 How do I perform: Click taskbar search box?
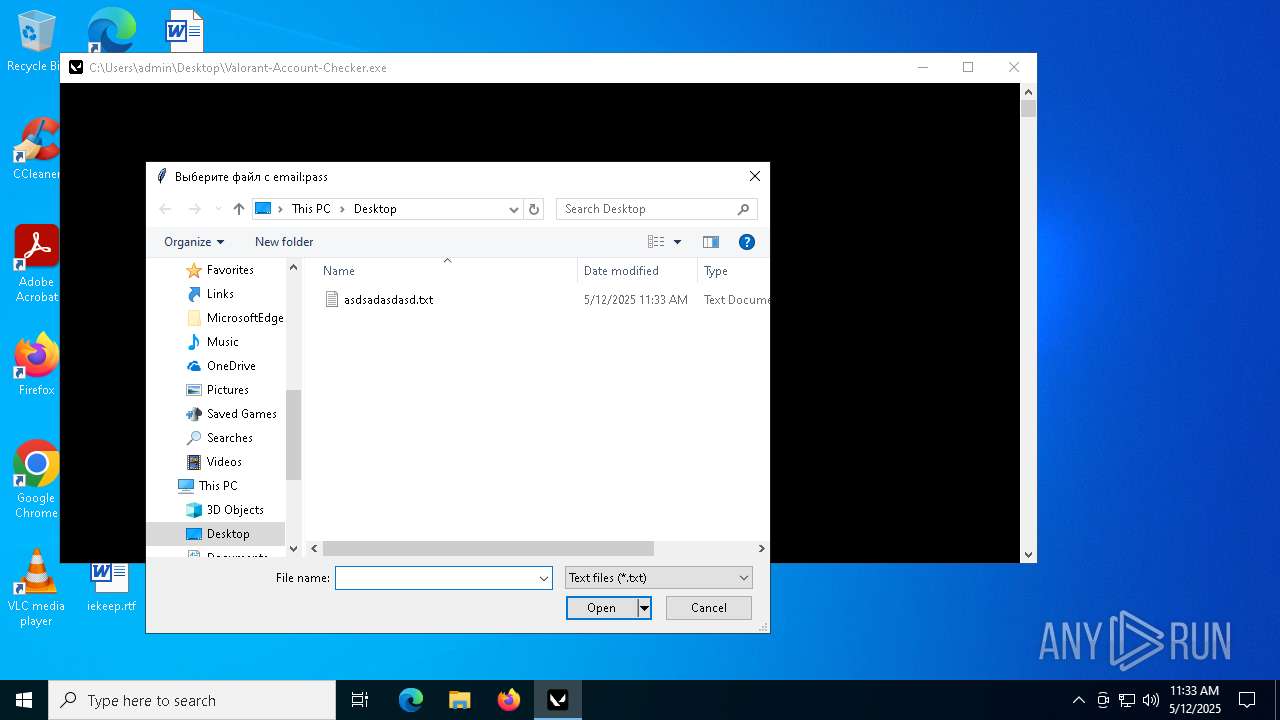192,700
